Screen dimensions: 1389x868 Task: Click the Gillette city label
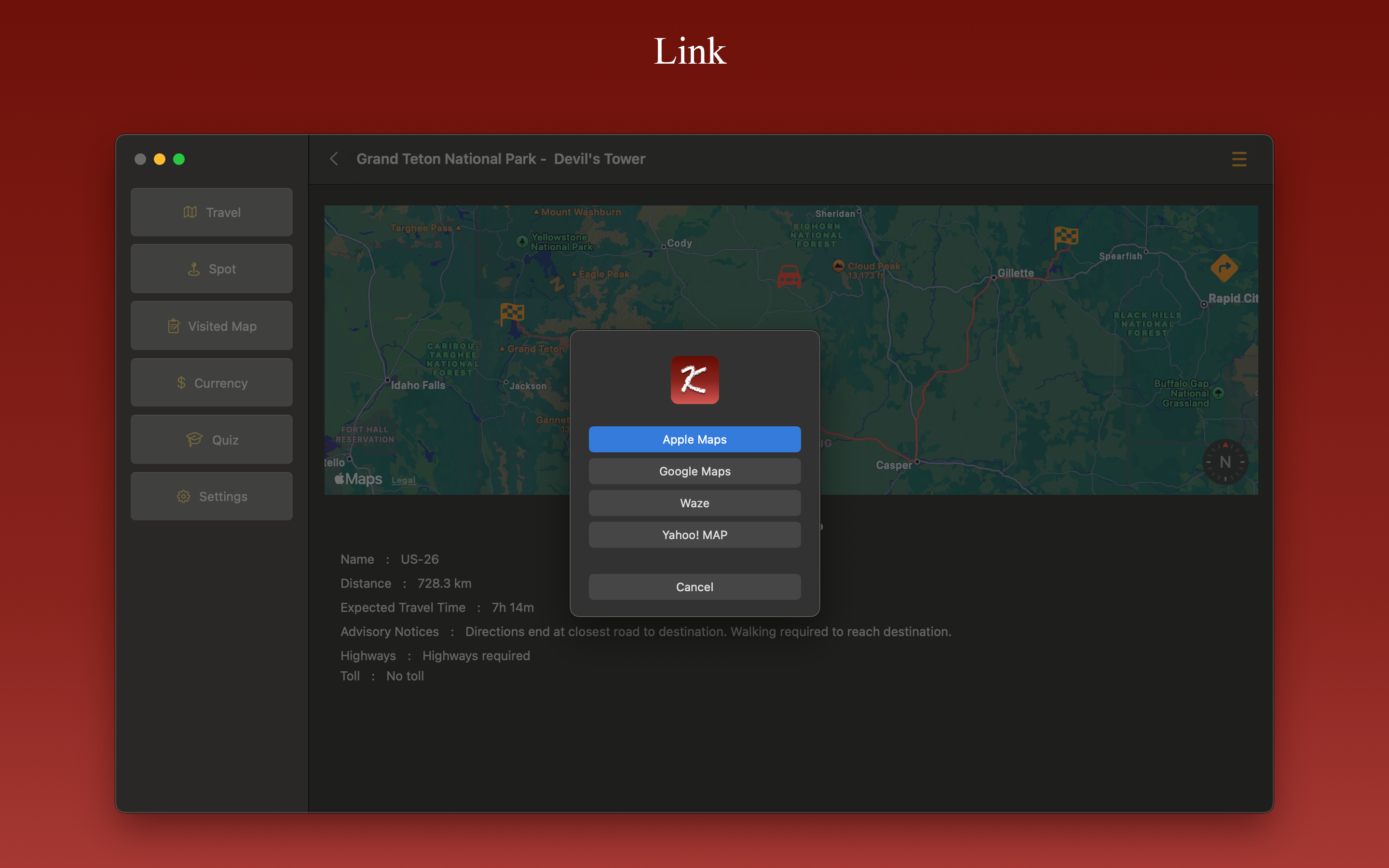pos(1015,273)
